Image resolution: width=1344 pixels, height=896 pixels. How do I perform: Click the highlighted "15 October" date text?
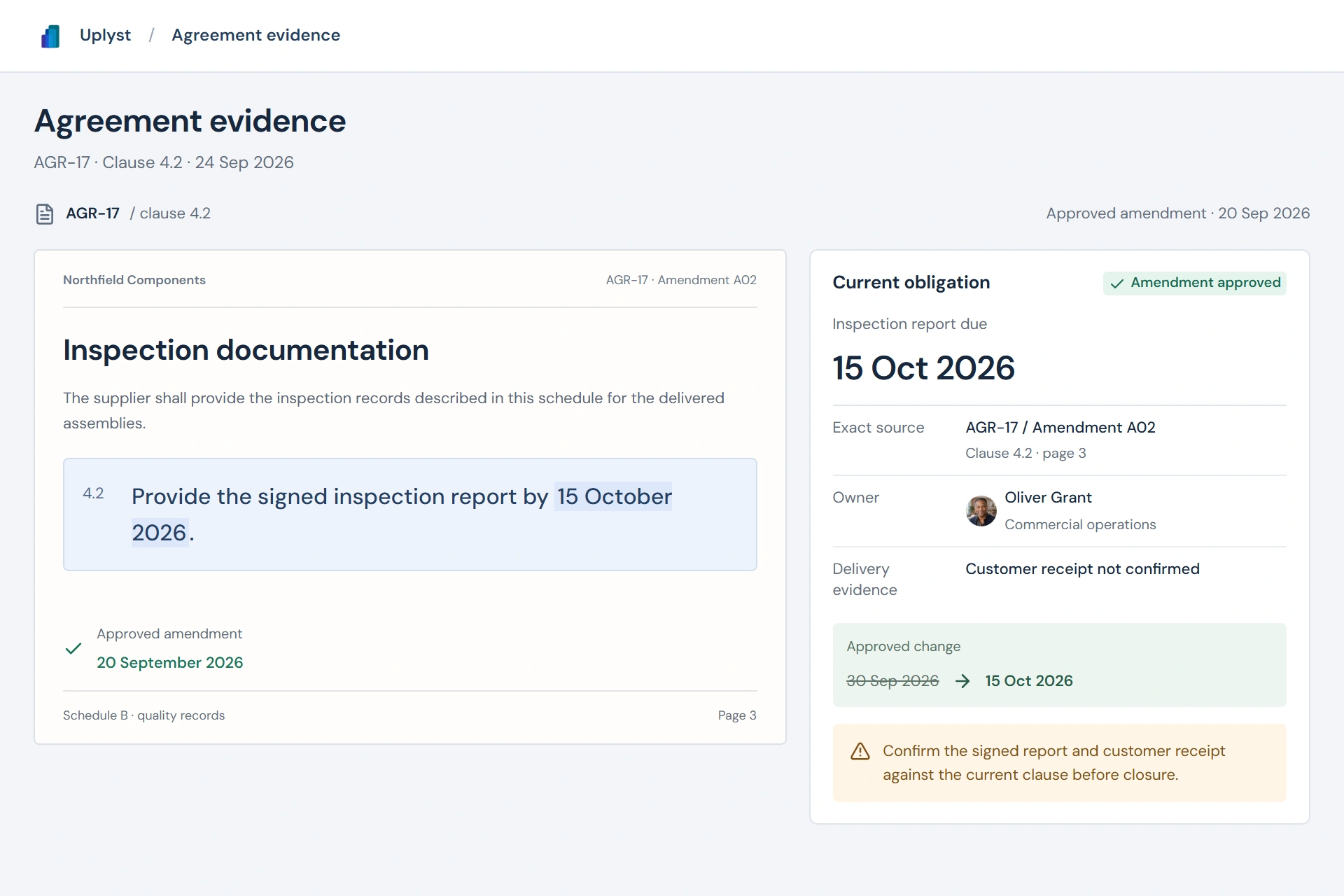613,496
